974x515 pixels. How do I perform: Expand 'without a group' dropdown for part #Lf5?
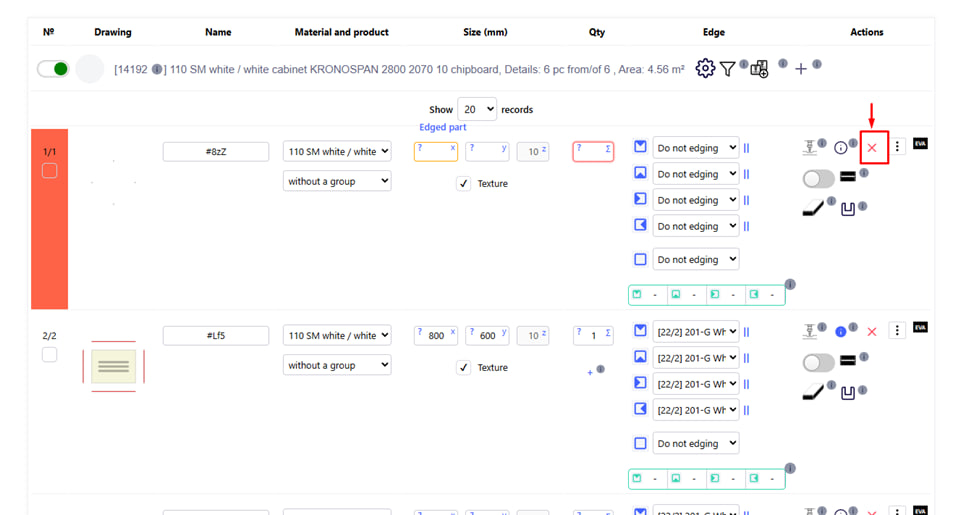pos(337,366)
